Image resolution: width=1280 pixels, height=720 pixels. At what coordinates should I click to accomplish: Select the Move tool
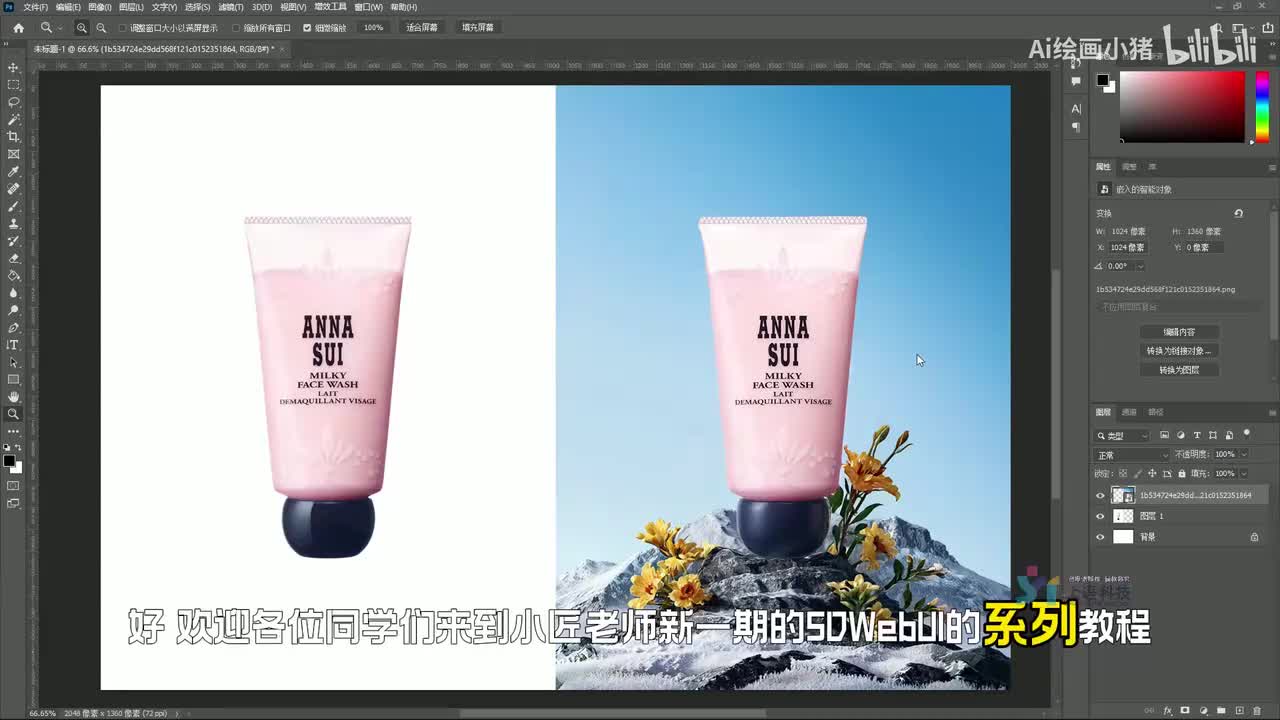13,67
